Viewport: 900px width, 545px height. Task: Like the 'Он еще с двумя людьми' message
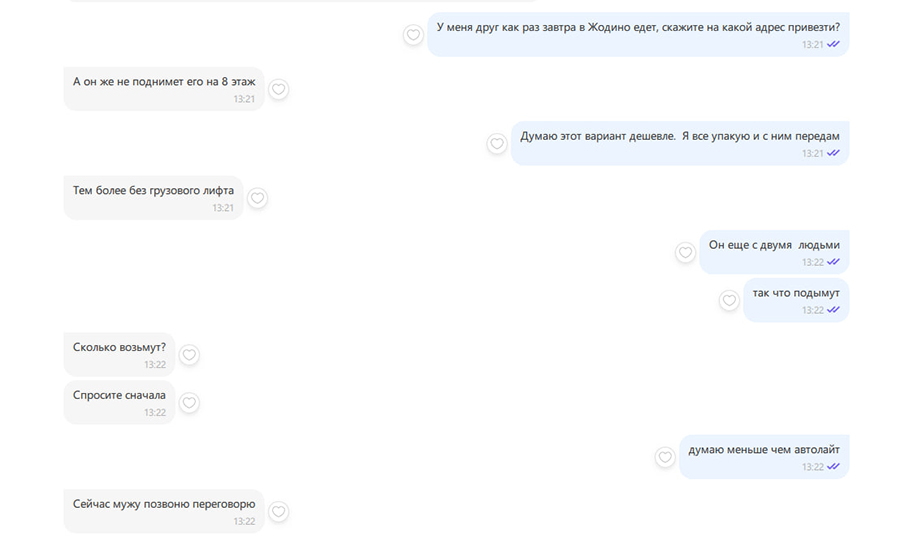tap(685, 252)
